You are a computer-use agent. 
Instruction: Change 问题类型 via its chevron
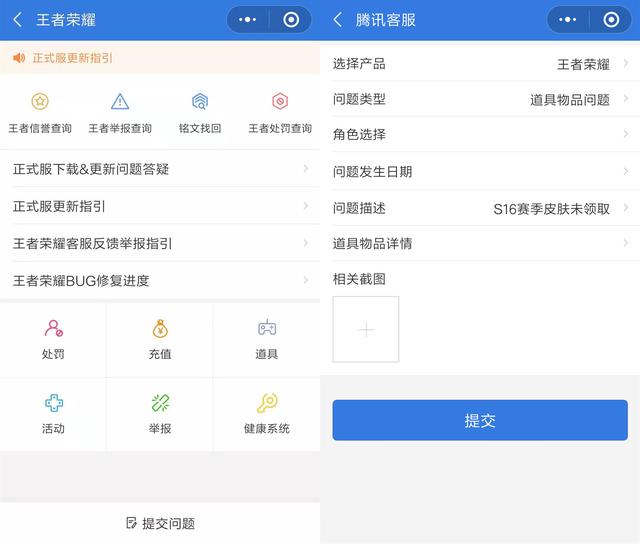click(x=626, y=98)
